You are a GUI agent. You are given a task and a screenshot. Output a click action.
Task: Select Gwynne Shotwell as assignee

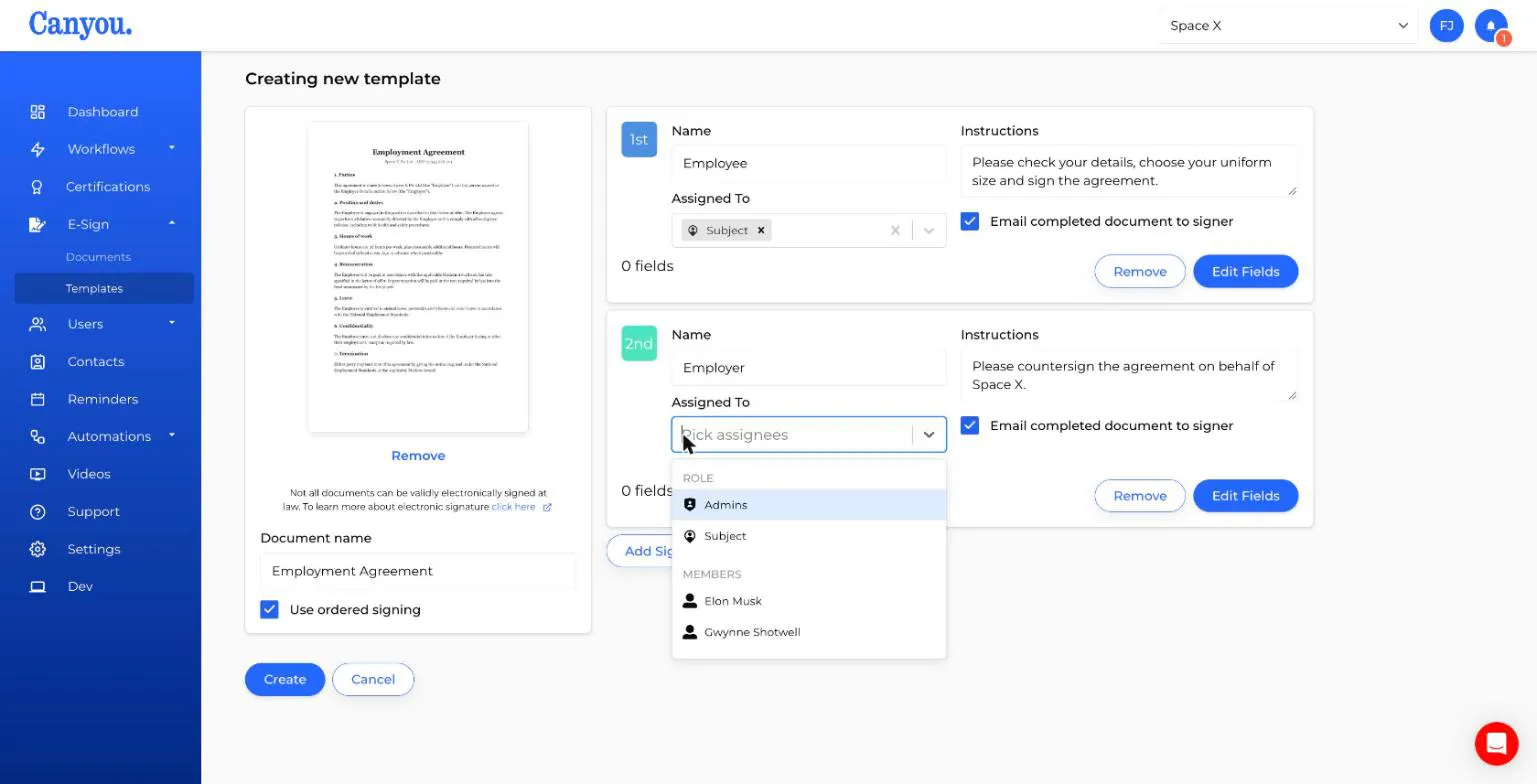[809, 632]
